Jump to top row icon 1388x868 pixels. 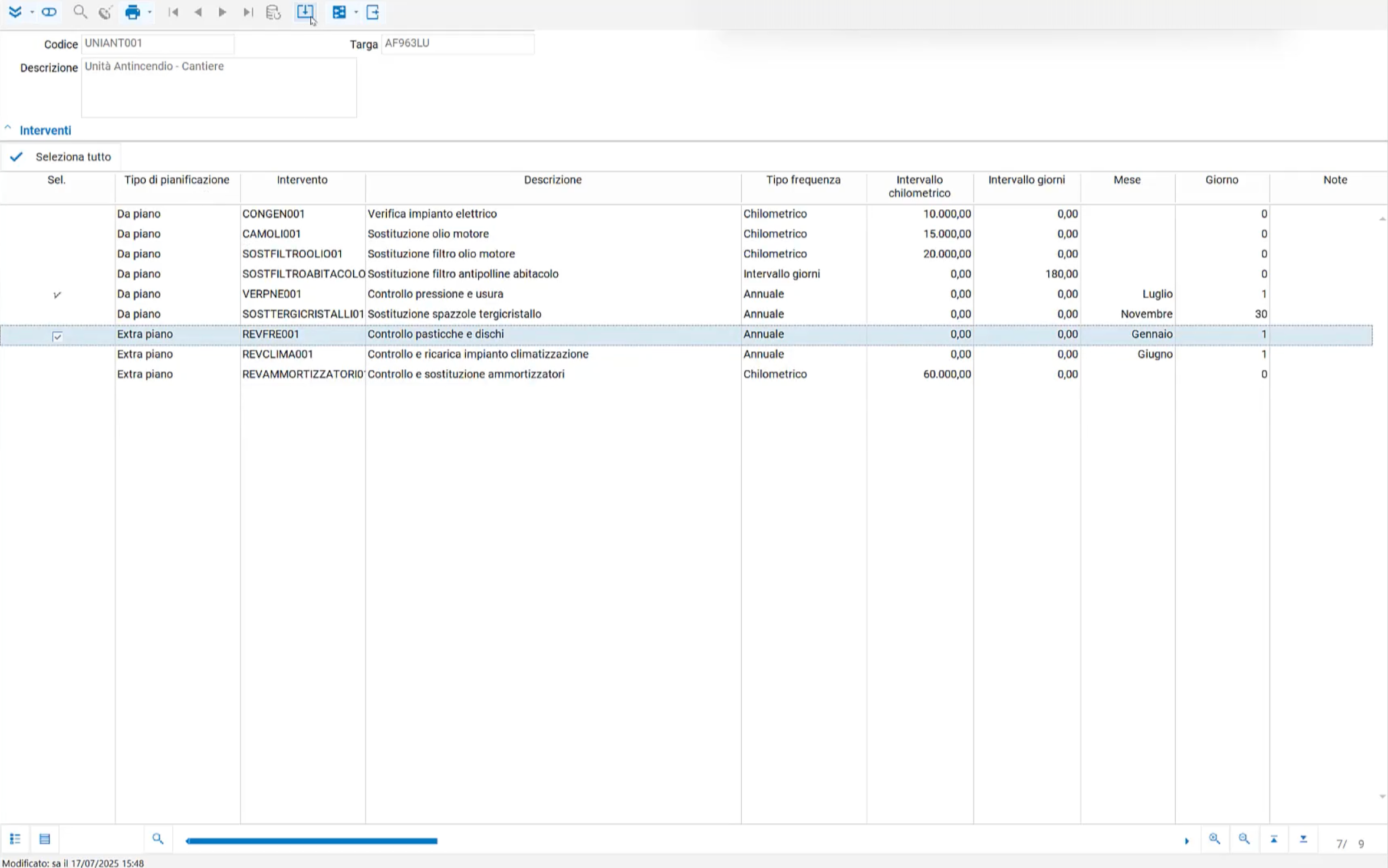(1274, 839)
